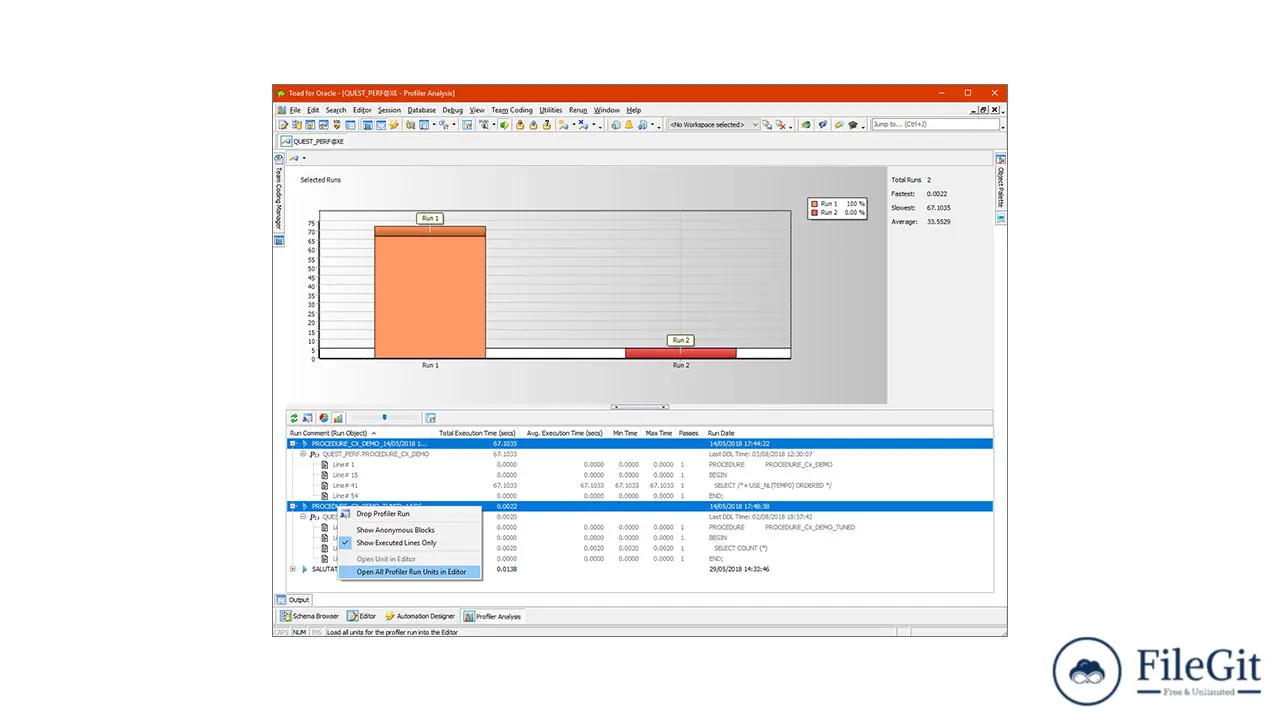Select the Profiler Analysis tab
Viewport: 1280px width, 720px height.
pyautogui.click(x=493, y=616)
